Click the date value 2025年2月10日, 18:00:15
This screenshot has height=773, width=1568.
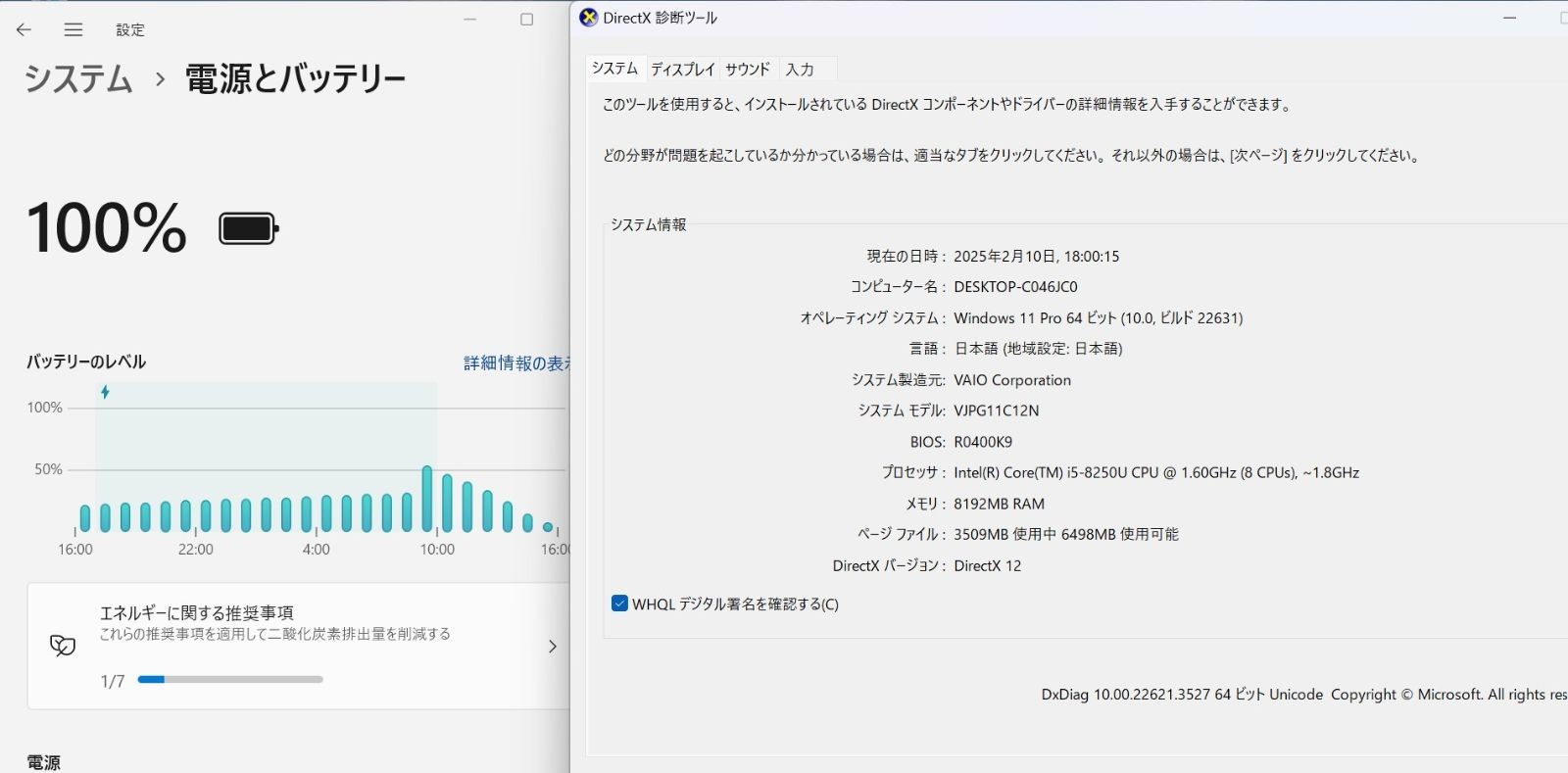pos(1036,256)
